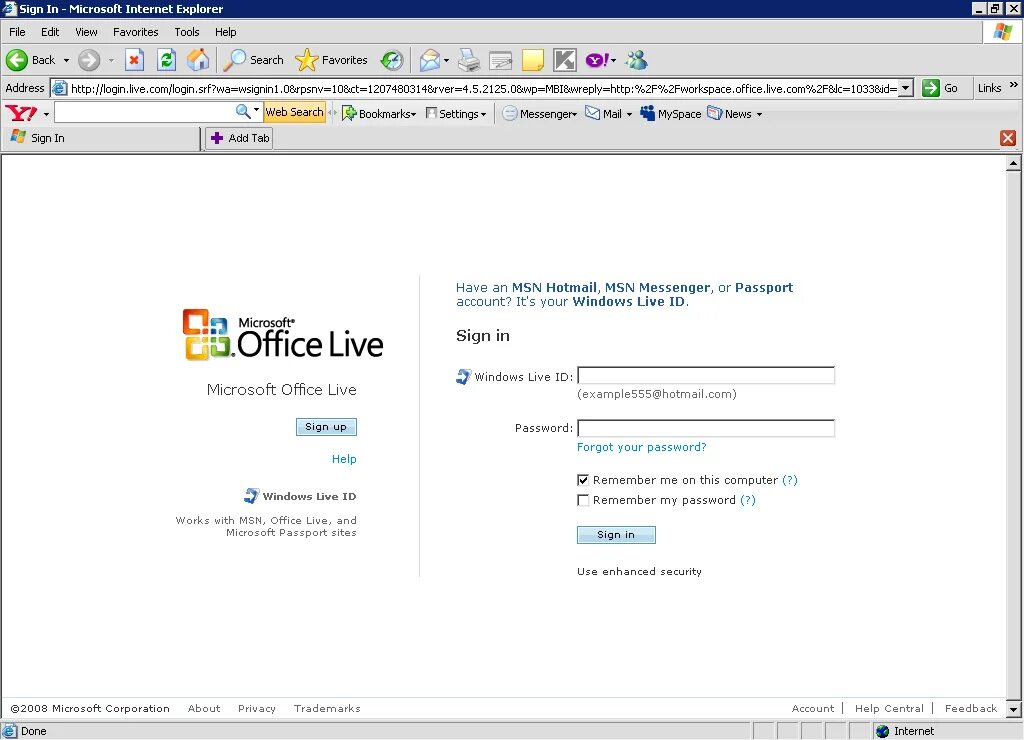Open the Favorites star button
Screen dimensions: 1024x740
tap(331, 60)
